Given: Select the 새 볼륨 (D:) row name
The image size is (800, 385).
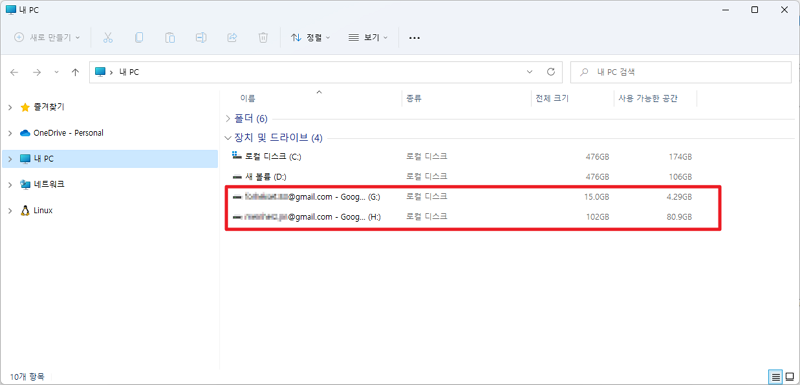Looking at the screenshot, I should (266, 177).
